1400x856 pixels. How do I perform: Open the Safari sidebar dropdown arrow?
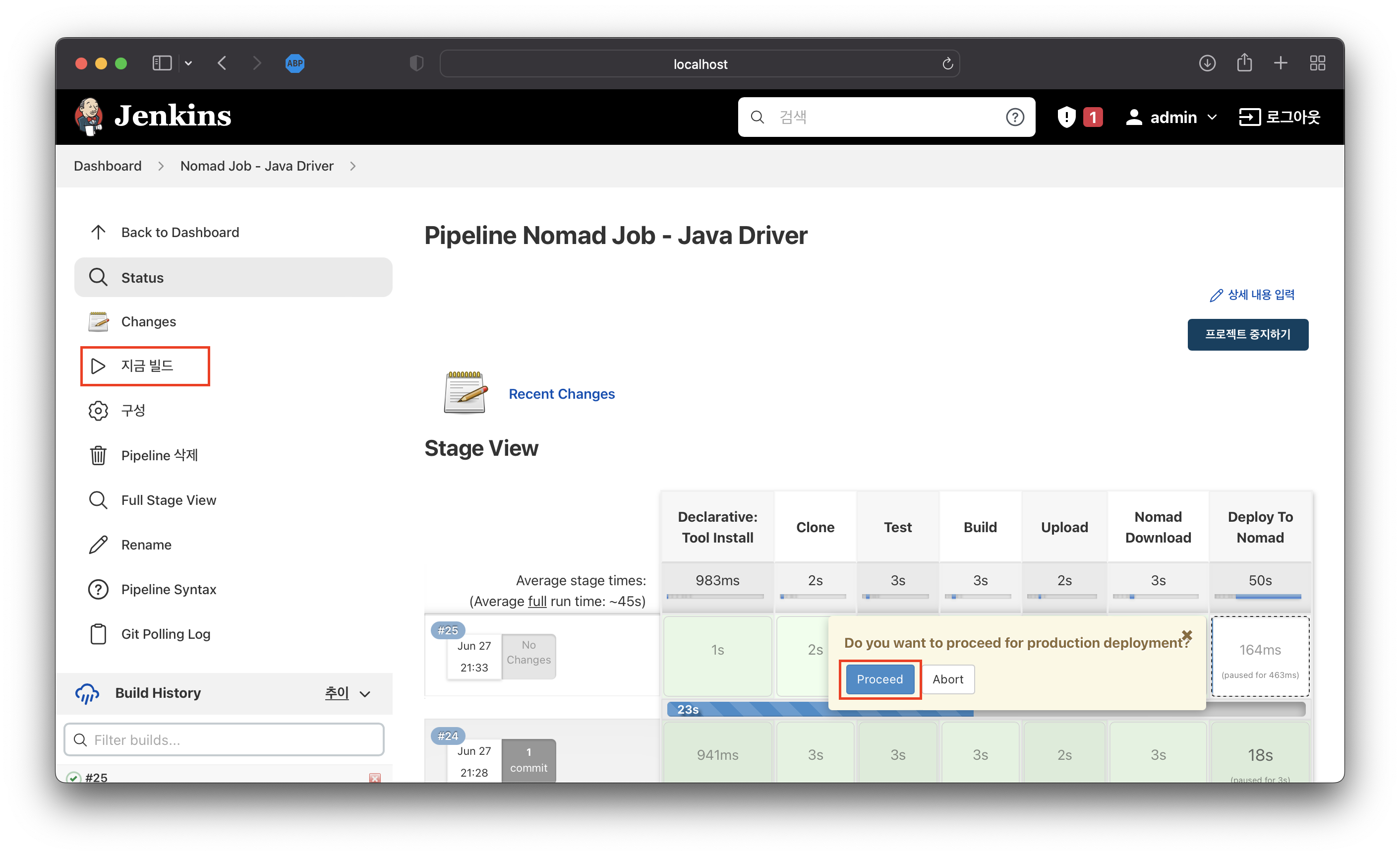click(x=189, y=63)
